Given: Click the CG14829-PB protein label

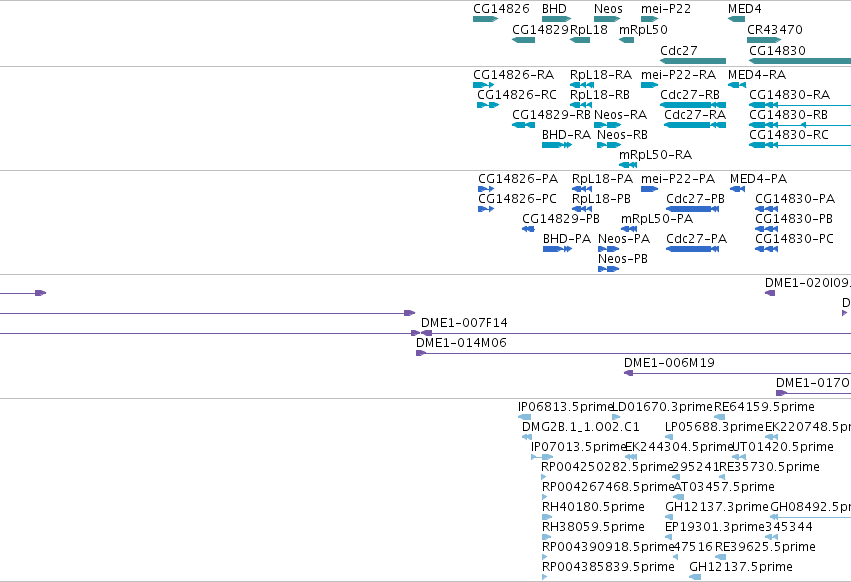Looking at the screenshot, I should coord(561,219).
